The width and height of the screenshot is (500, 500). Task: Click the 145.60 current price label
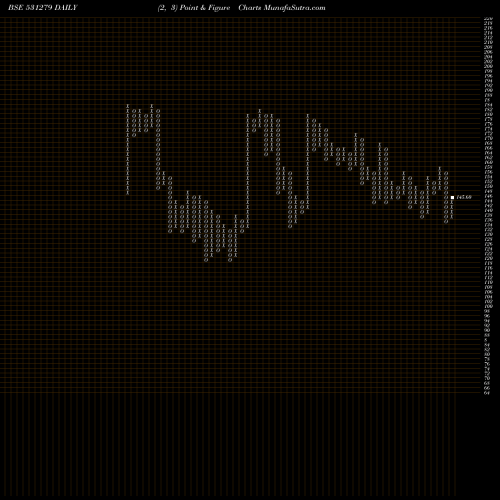point(464,197)
